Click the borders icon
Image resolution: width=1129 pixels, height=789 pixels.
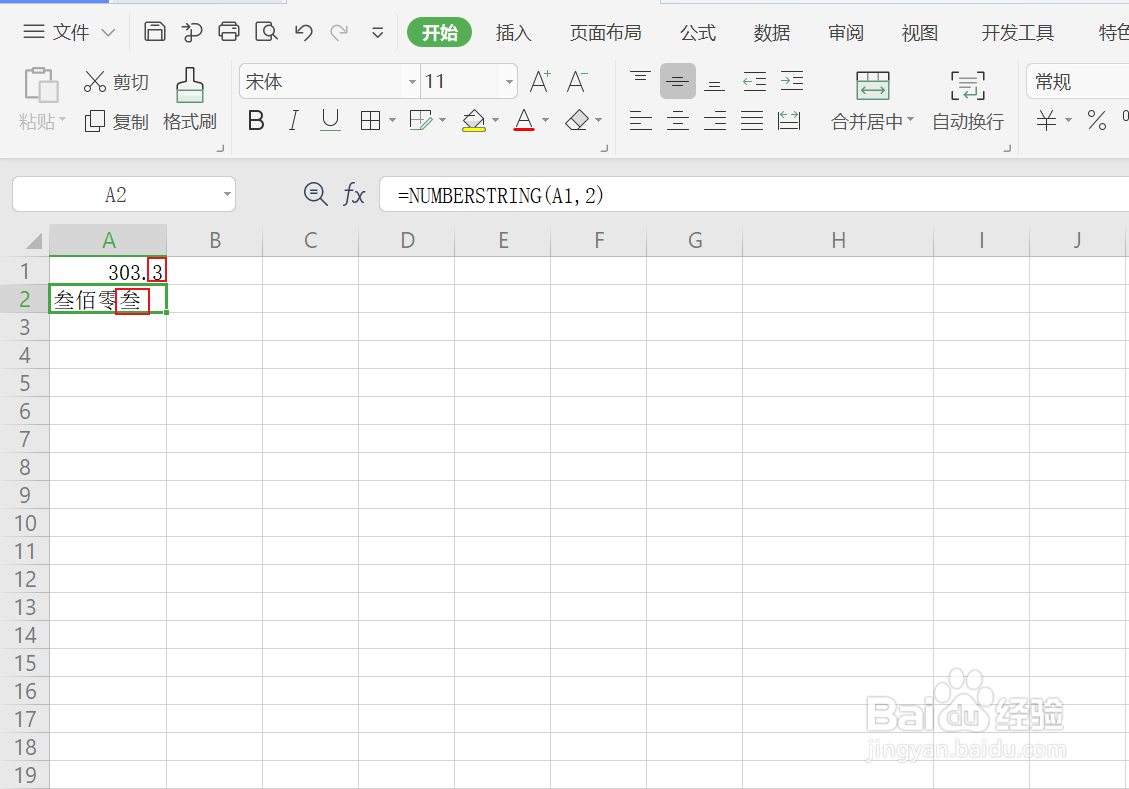[370, 120]
